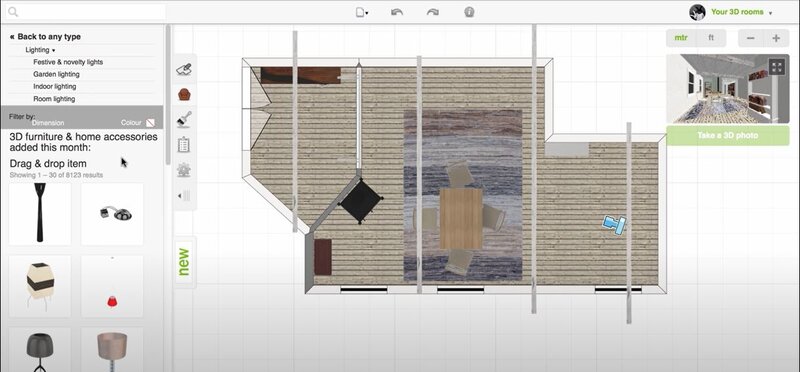The width and height of the screenshot is (800, 372).
Task: Choose the dark grey table lamp item
Action: pos(40,350)
